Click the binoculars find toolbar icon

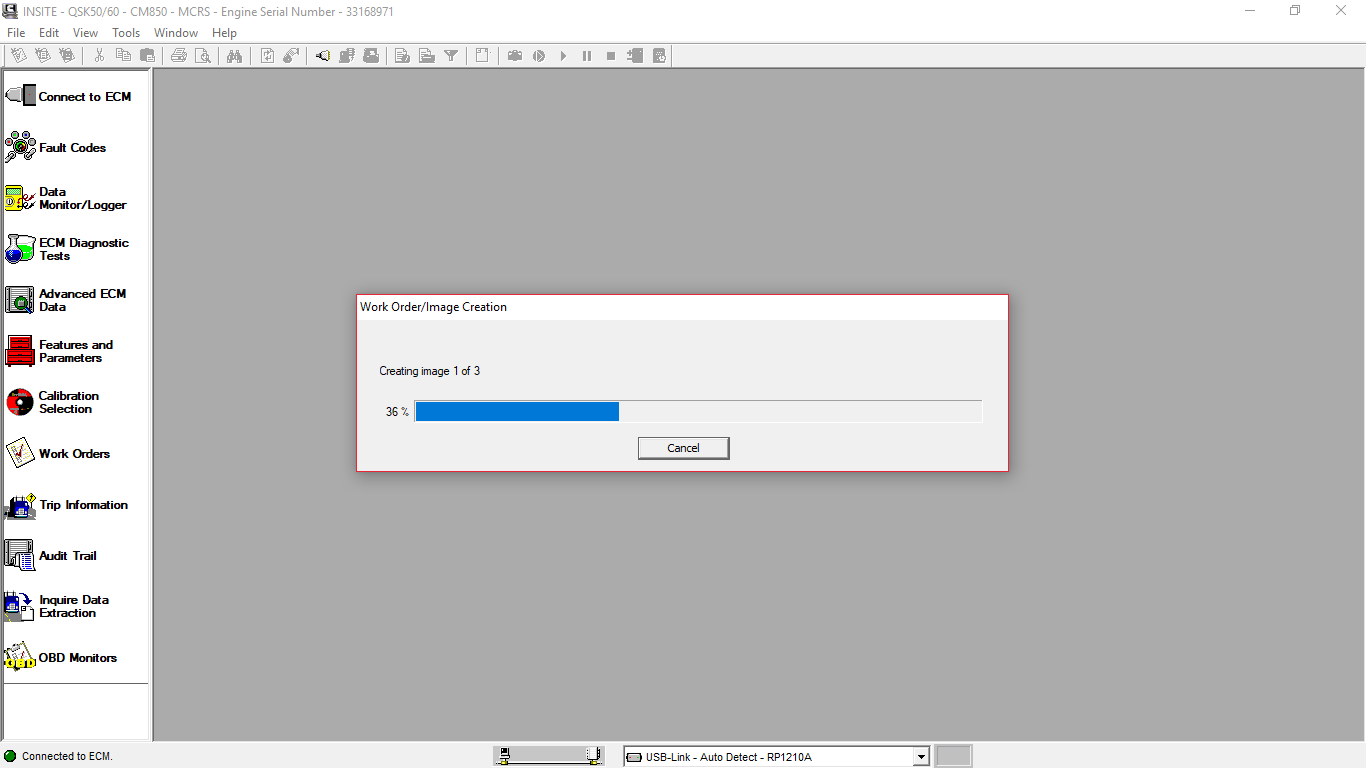point(234,56)
